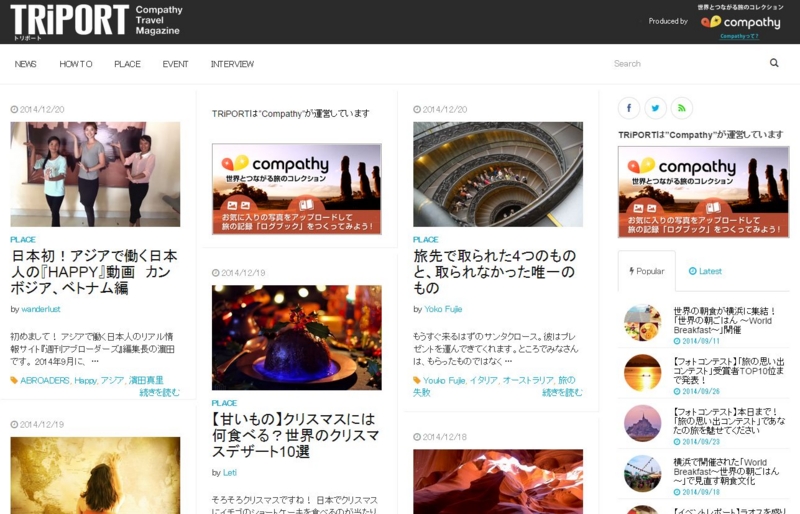The width and height of the screenshot is (800, 514).
Task: Click PLACE category above the 旅先 article
Action: pos(426,239)
